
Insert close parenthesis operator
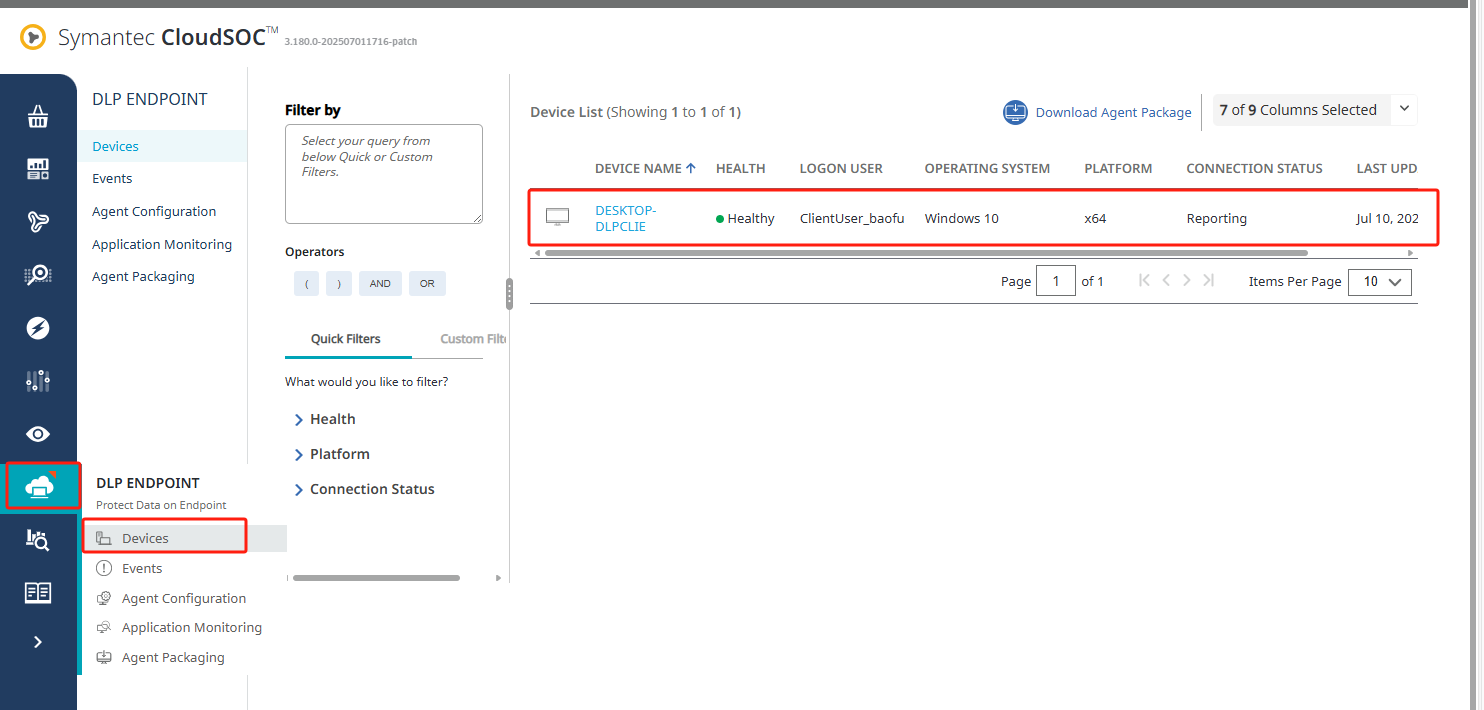coord(339,284)
